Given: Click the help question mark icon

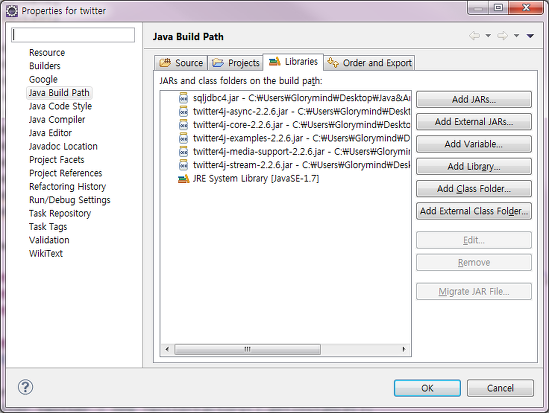Looking at the screenshot, I should tap(25, 387).
